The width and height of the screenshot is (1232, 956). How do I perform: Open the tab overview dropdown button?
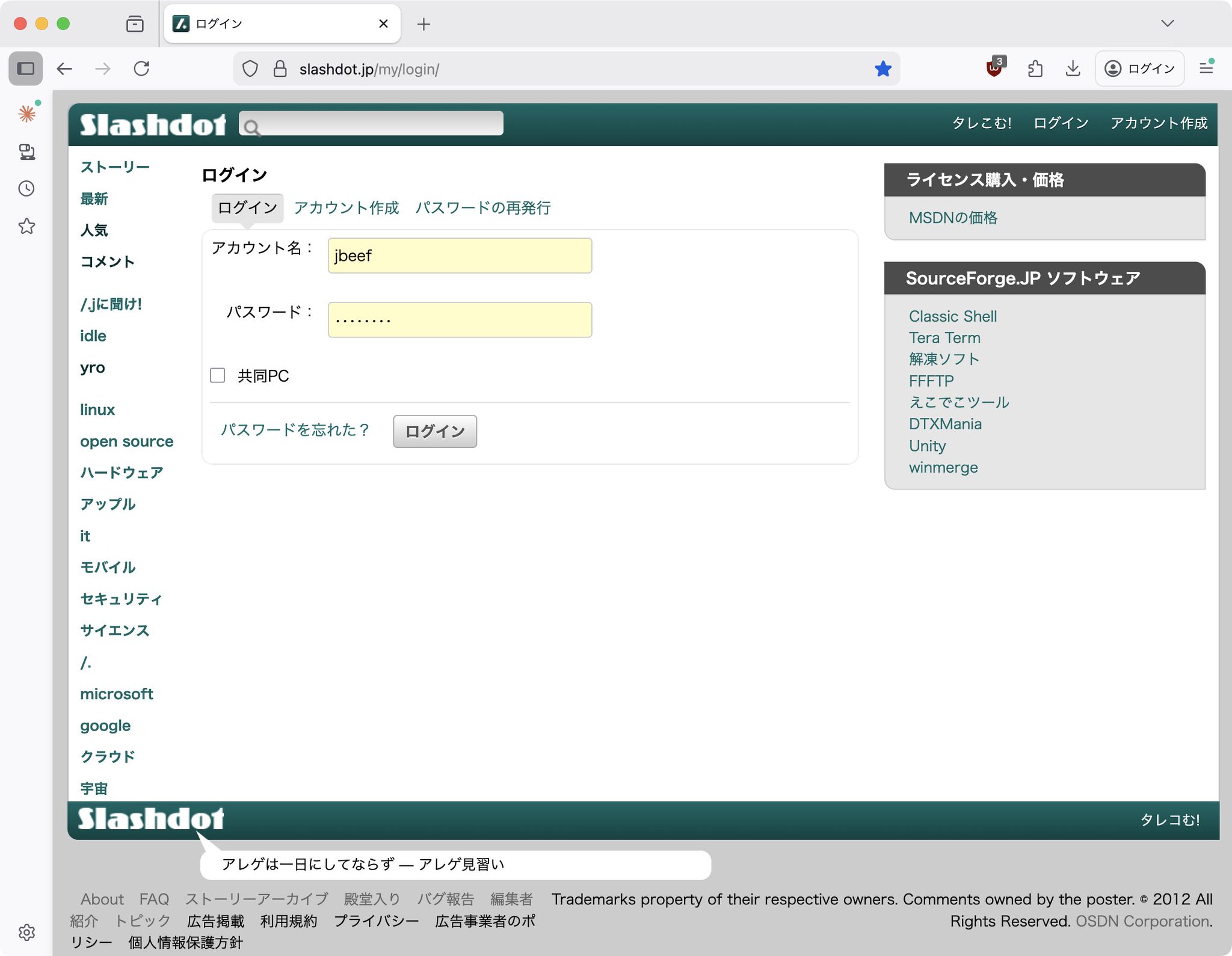click(135, 24)
